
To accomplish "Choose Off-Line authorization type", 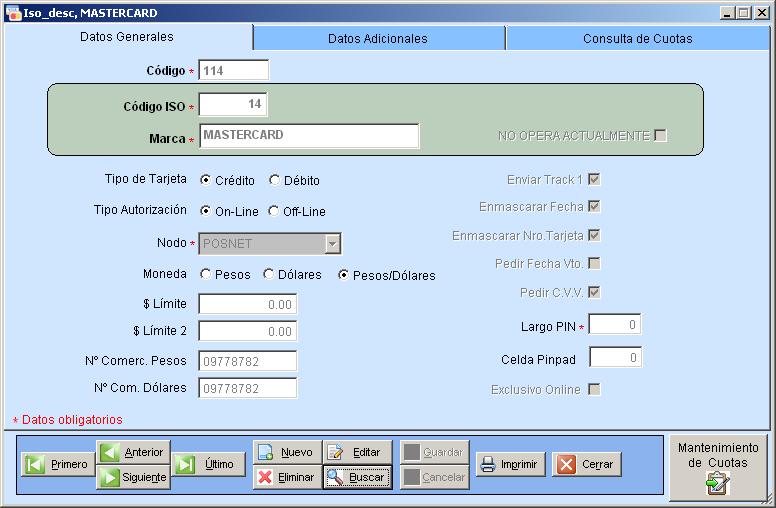I will click(x=275, y=212).
